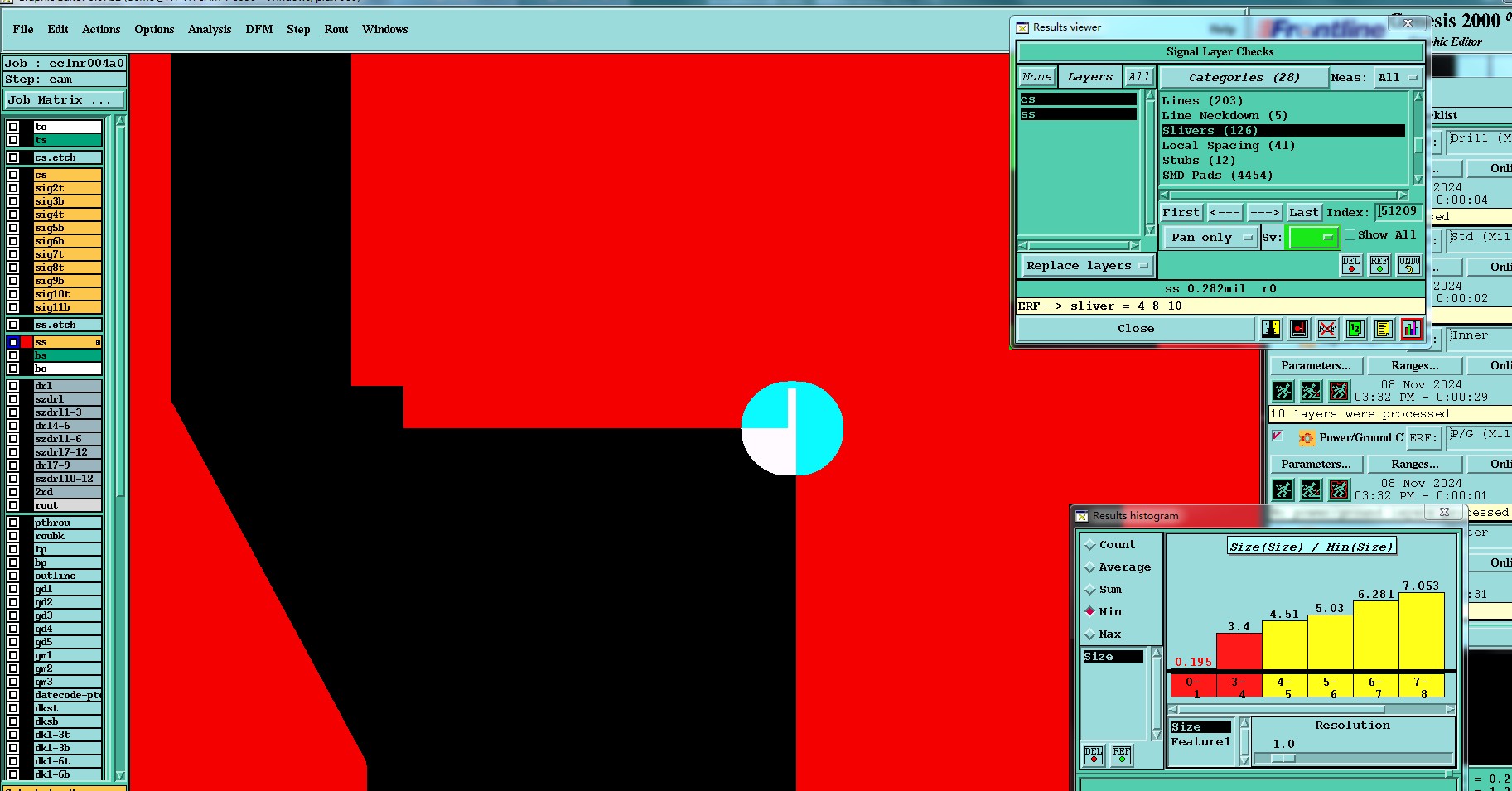This screenshot has width=1512, height=791.
Task: Click the red snapshot icon beside Close
Action: coord(1299,329)
